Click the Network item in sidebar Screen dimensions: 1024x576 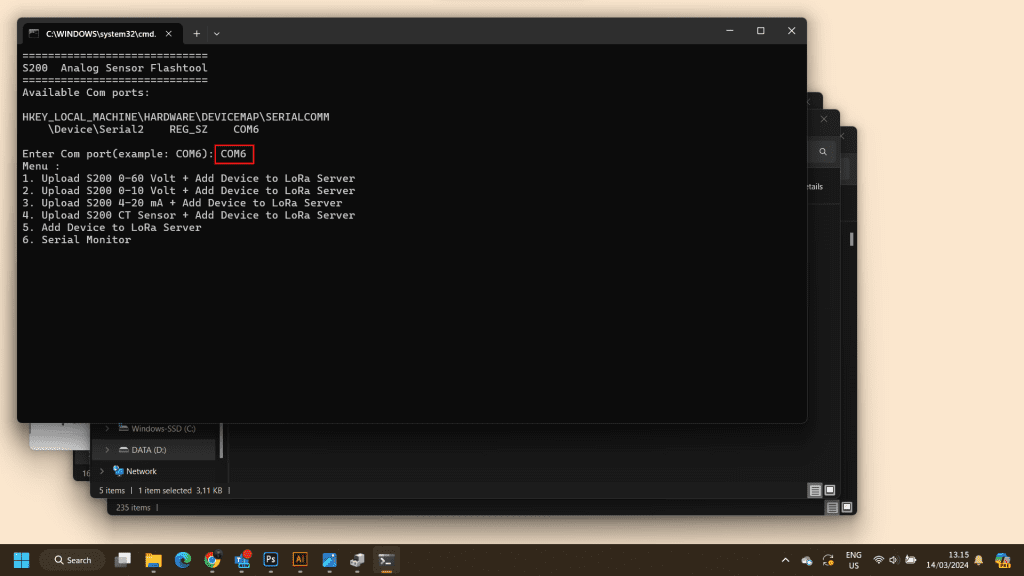coord(140,471)
